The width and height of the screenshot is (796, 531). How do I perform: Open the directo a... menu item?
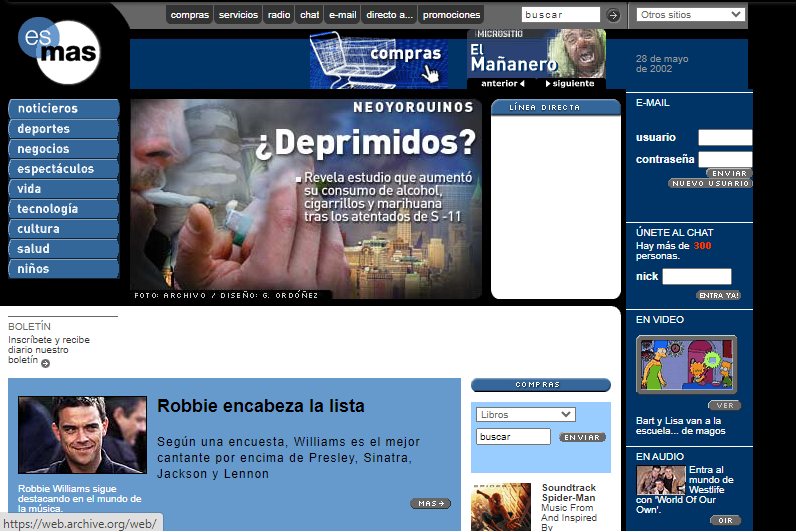pyautogui.click(x=389, y=15)
